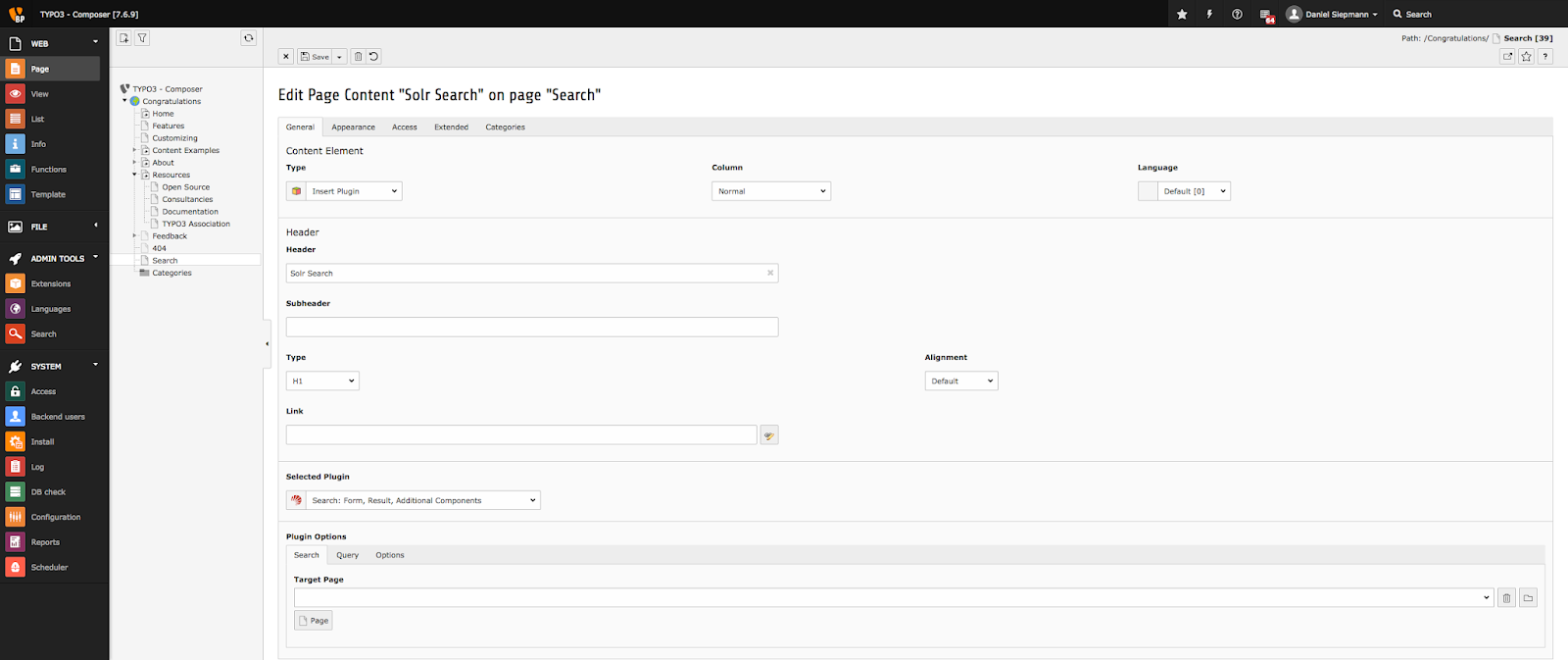This screenshot has height=660, width=1568.
Task: Open the content Type dropdown Insert Plugin
Action: pos(354,191)
